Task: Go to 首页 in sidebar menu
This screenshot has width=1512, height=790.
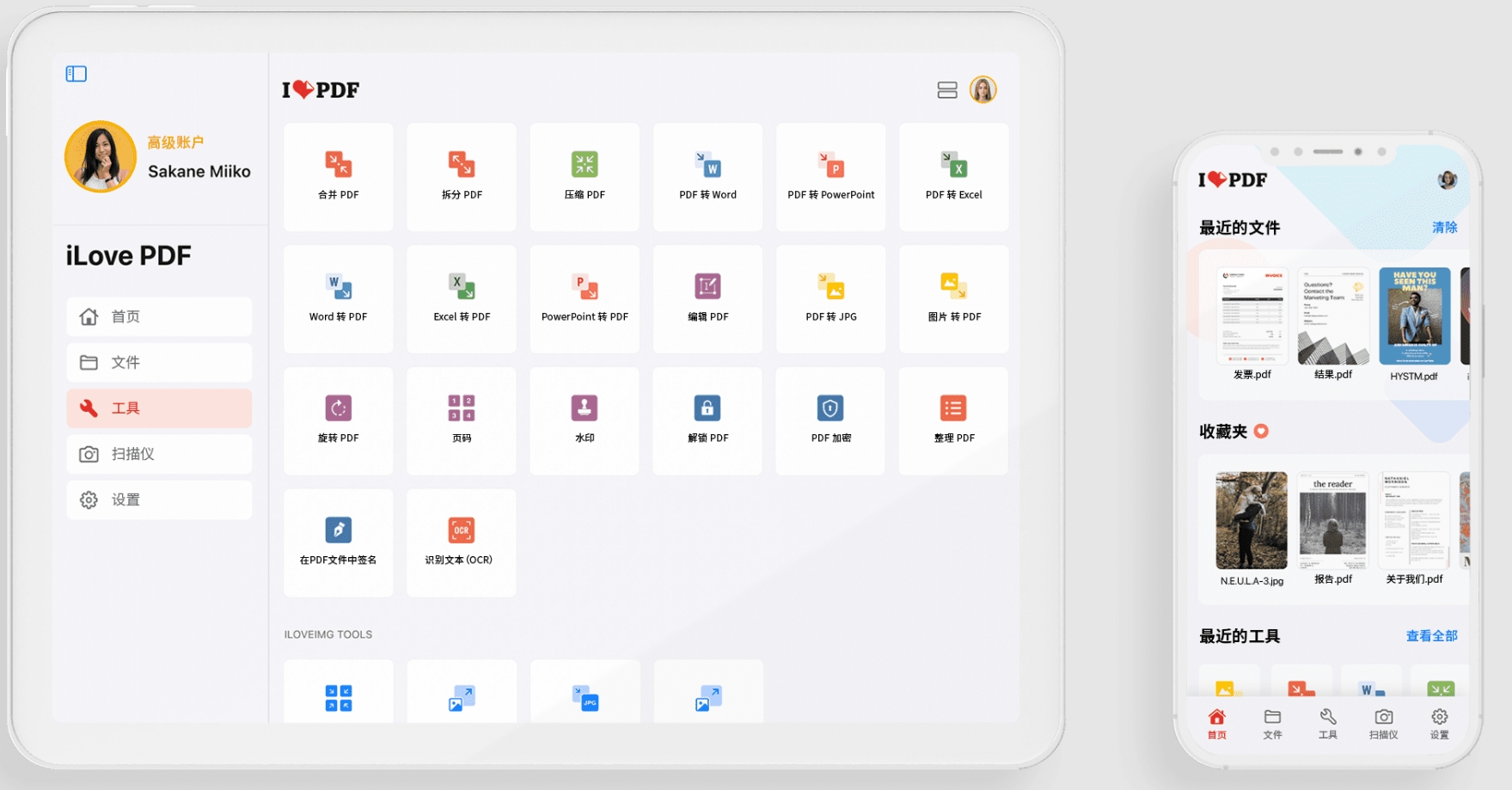Action: [x=159, y=316]
